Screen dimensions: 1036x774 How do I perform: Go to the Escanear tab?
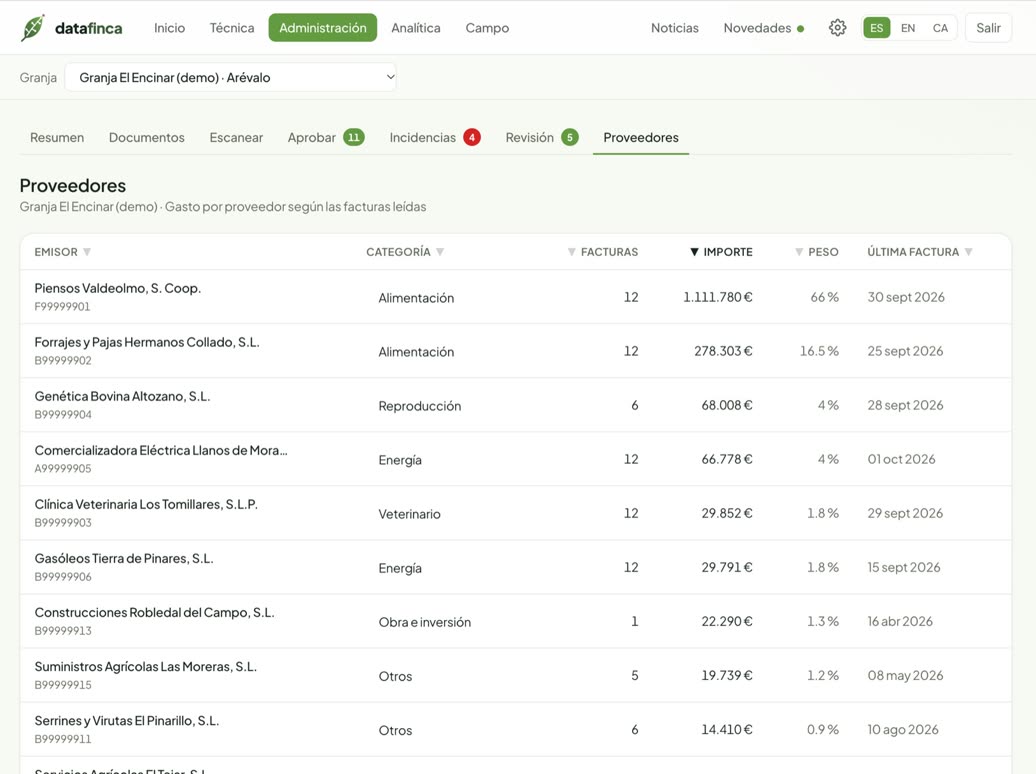pyautogui.click(x=236, y=137)
